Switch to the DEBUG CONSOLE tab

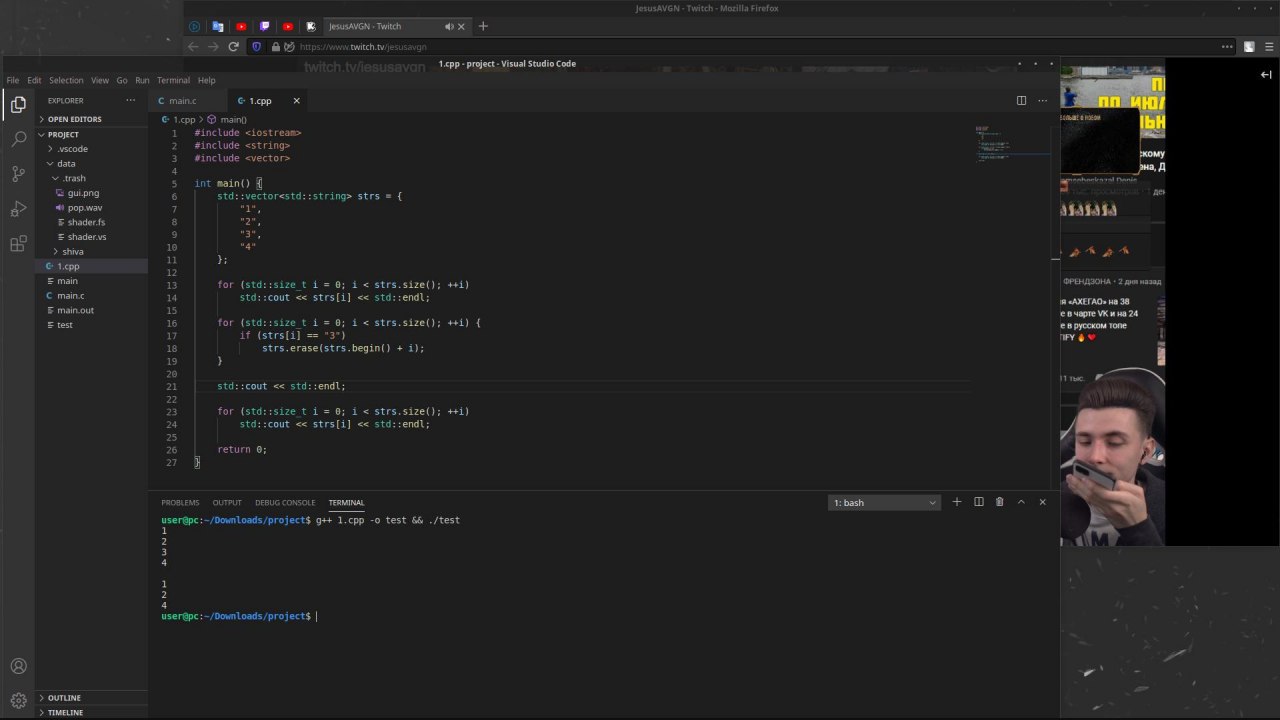point(285,502)
